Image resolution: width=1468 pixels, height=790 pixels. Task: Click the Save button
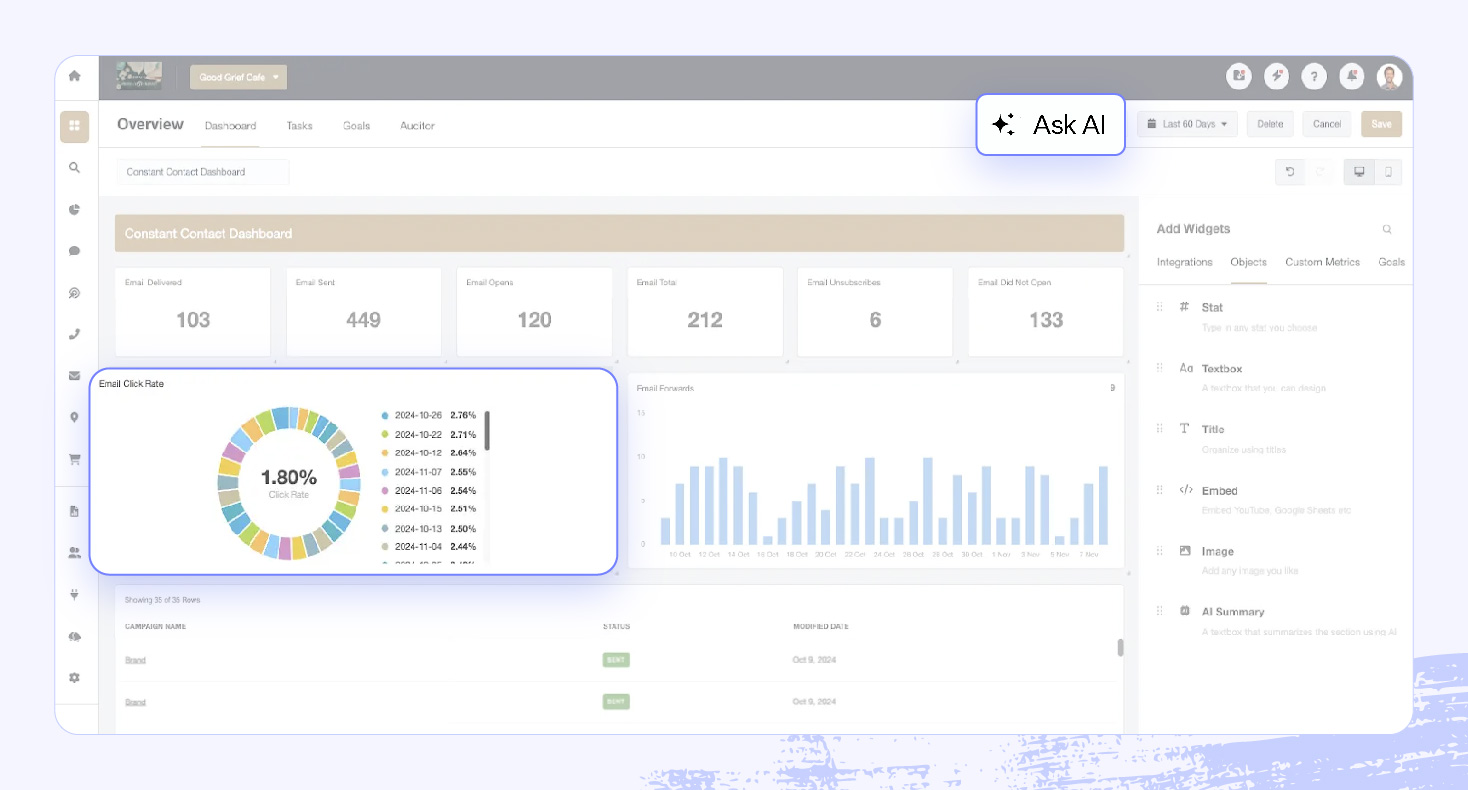pyautogui.click(x=1381, y=124)
